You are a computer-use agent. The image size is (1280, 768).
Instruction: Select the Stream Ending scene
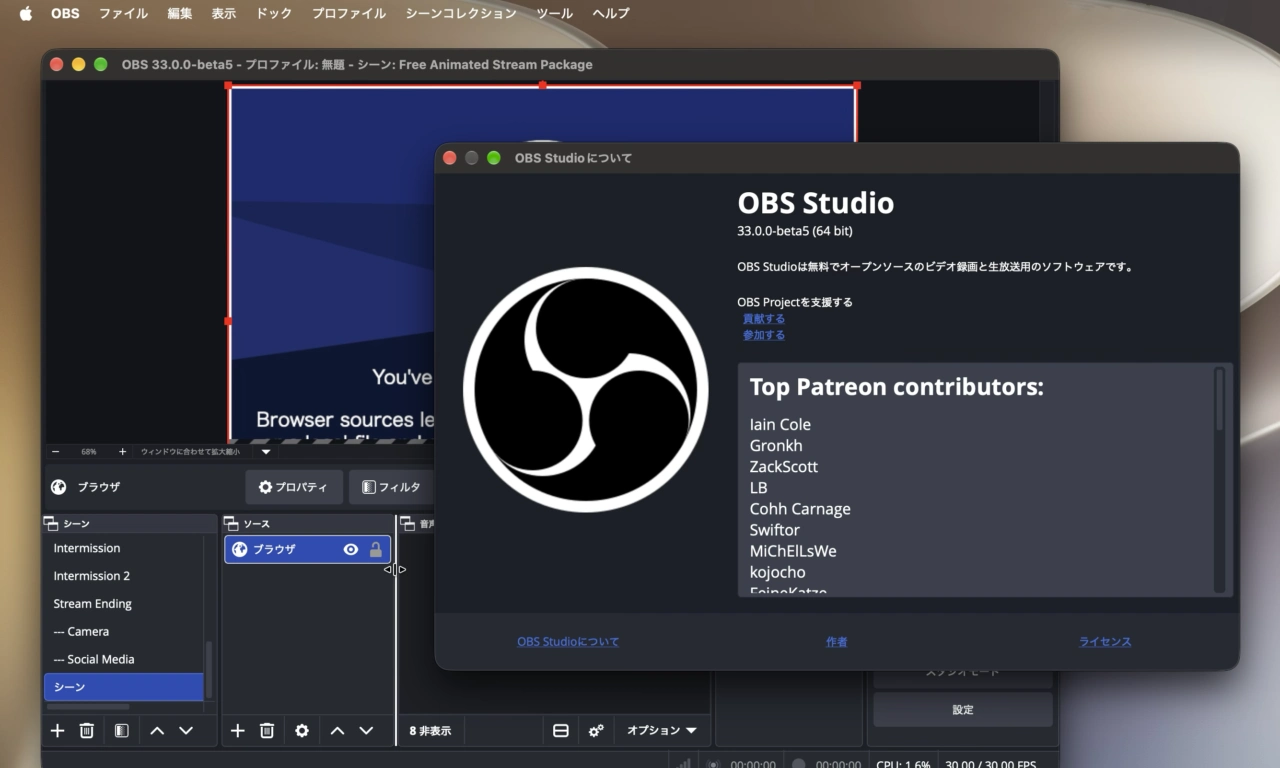[x=93, y=604]
